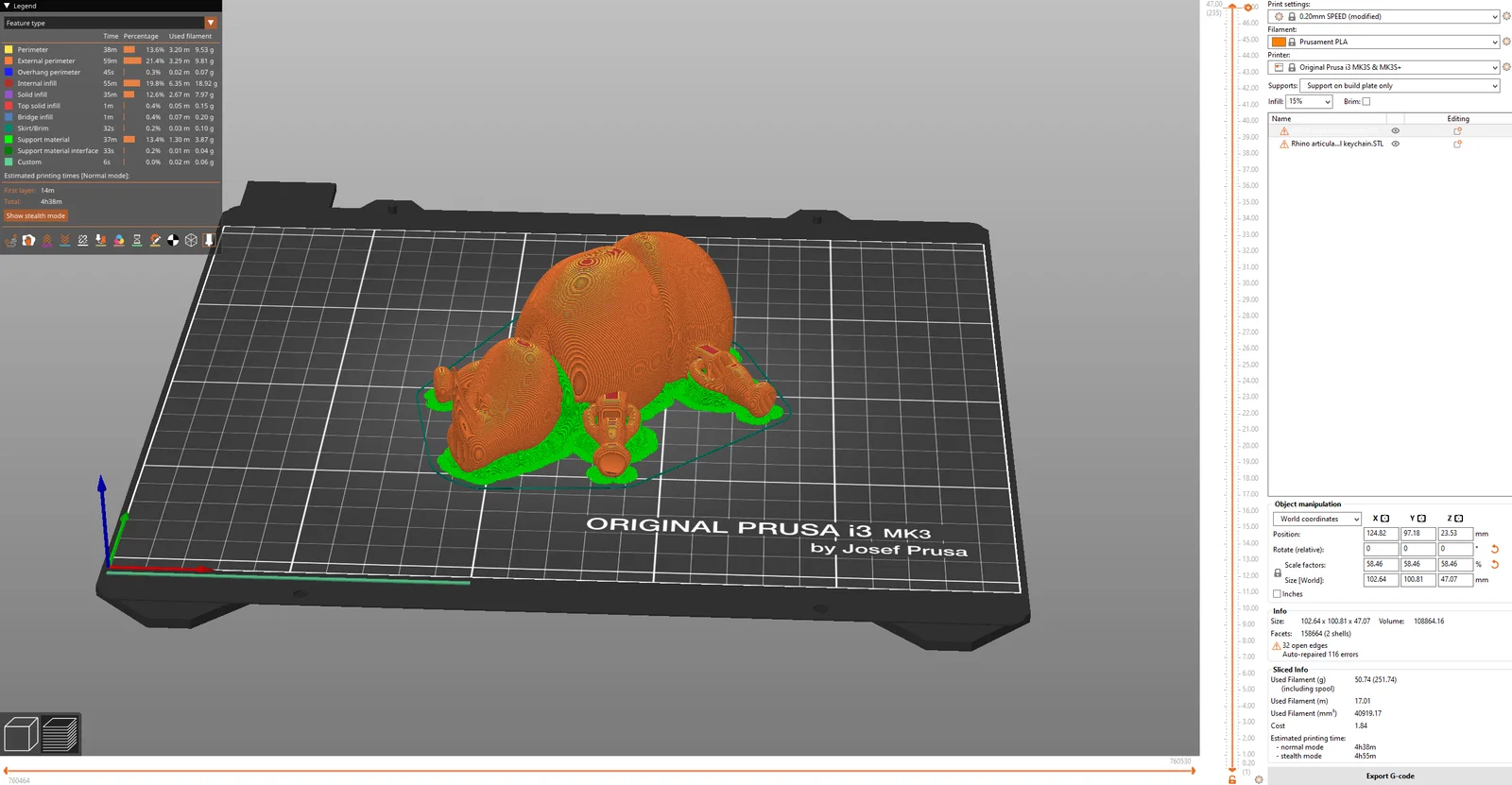
Task: Select Rhino articula...l keychain.STL object row
Action: click(x=1389, y=144)
